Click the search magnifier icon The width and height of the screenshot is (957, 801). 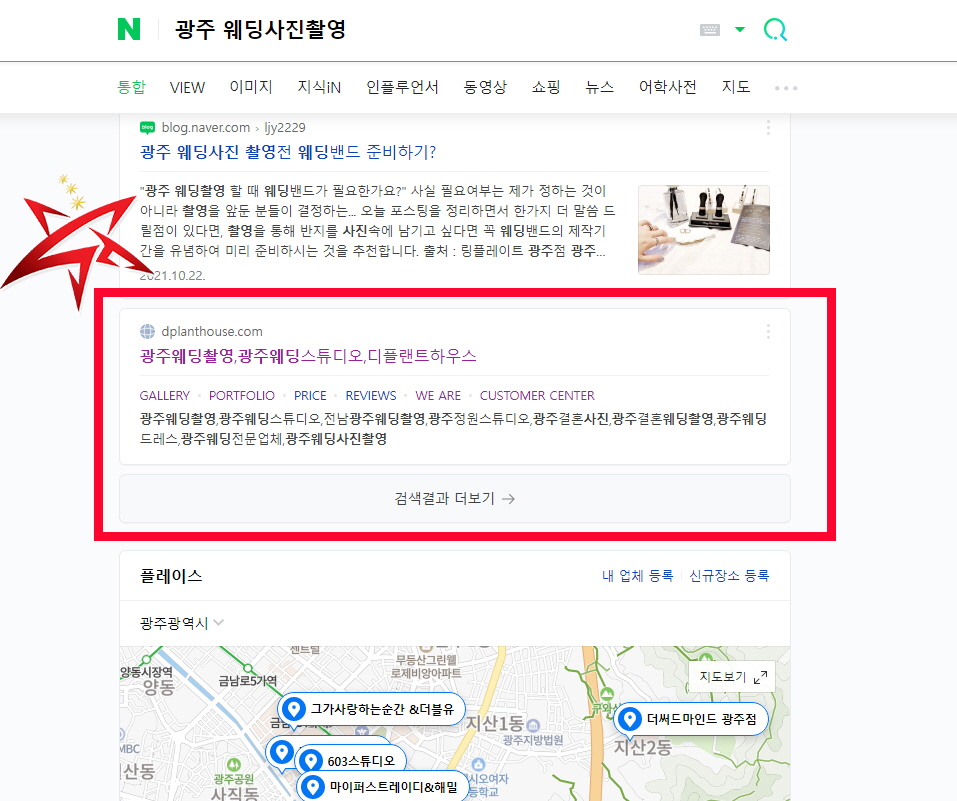coord(775,29)
